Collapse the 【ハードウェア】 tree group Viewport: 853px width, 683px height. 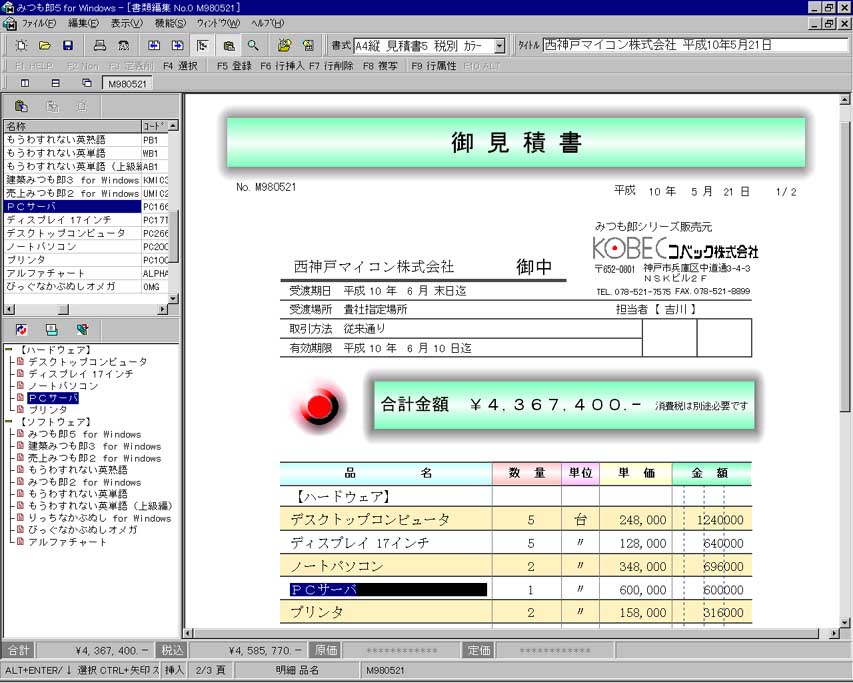8,349
